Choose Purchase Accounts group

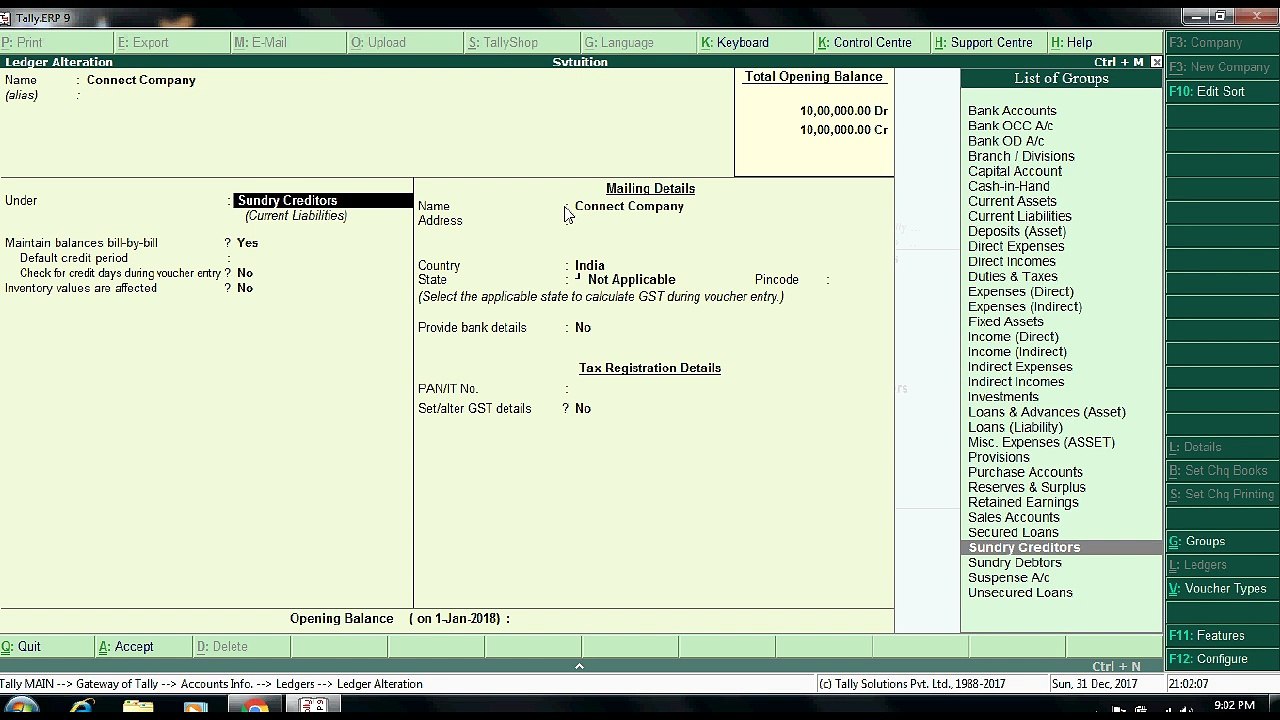[x=1025, y=472]
